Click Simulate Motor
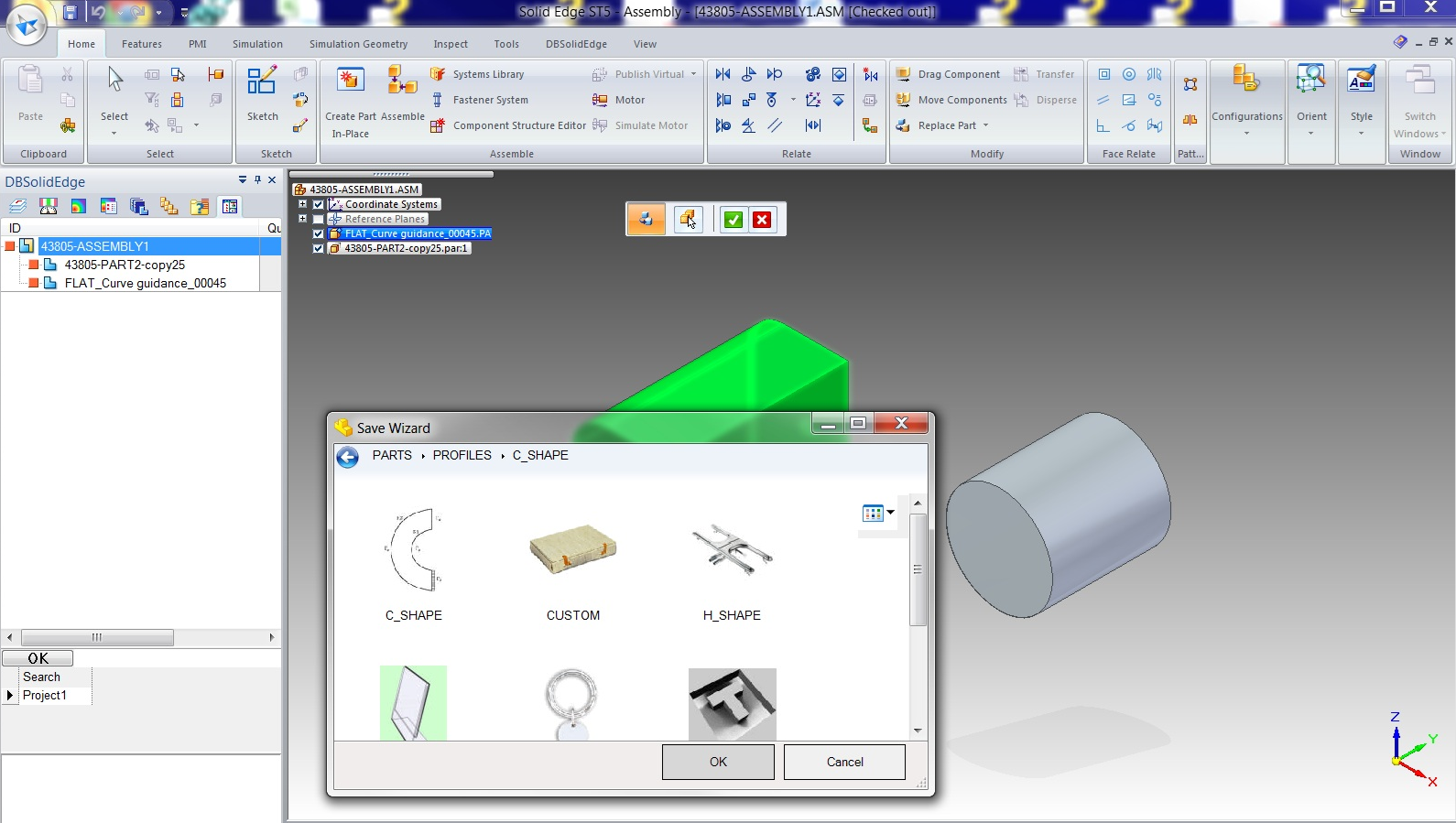This screenshot has height=823, width=1456. 640,125
